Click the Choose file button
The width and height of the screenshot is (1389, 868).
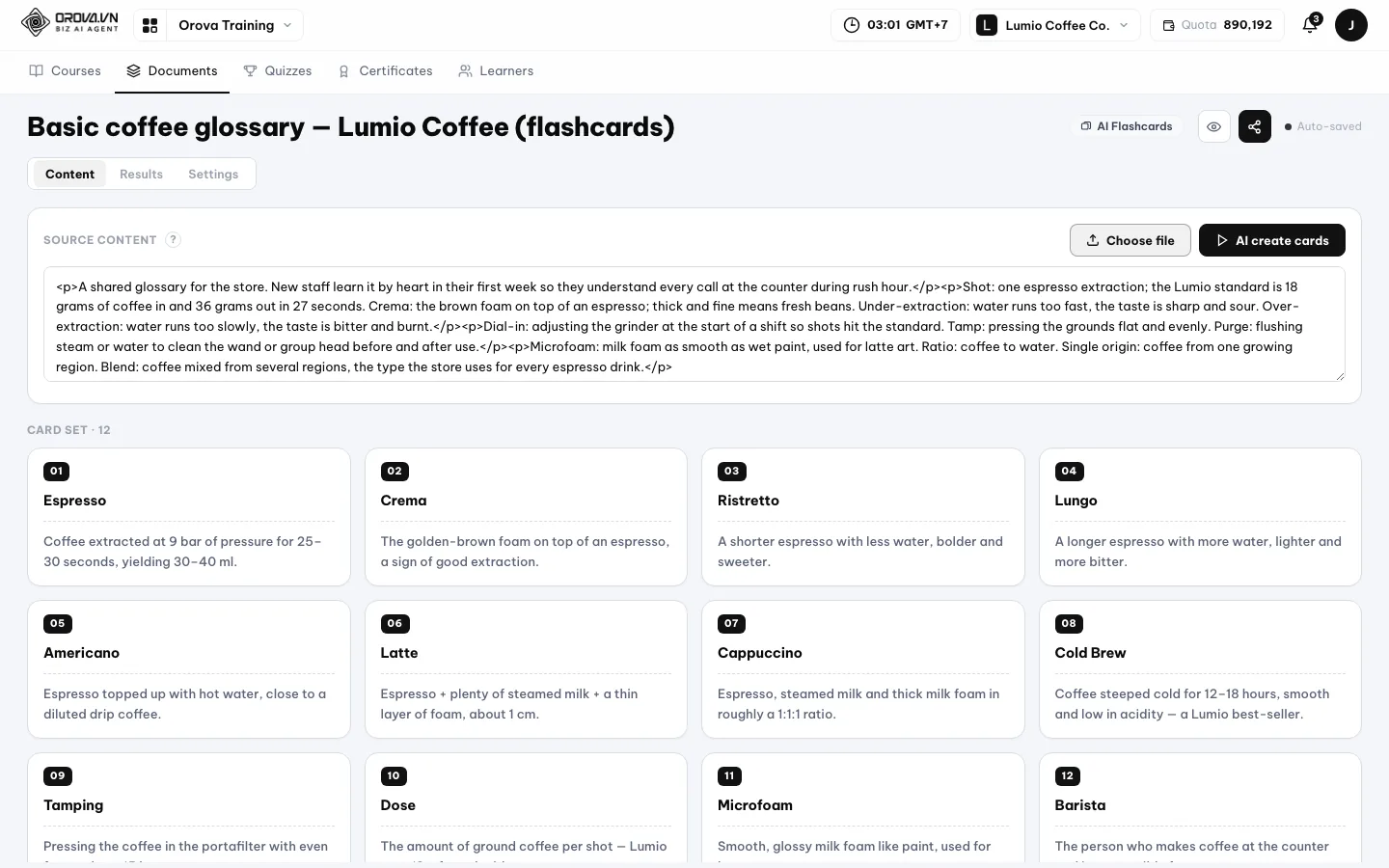click(1130, 240)
